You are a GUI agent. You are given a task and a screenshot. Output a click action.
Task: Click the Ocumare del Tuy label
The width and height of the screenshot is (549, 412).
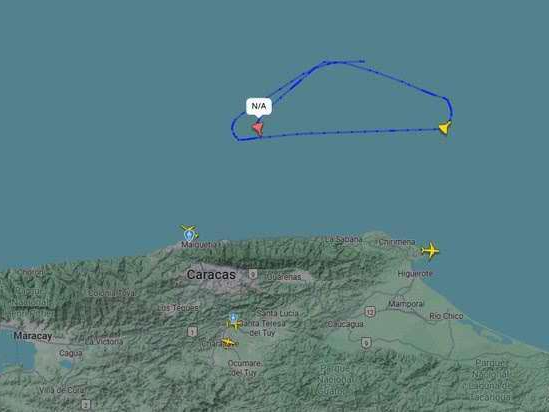pyautogui.click(x=244, y=368)
